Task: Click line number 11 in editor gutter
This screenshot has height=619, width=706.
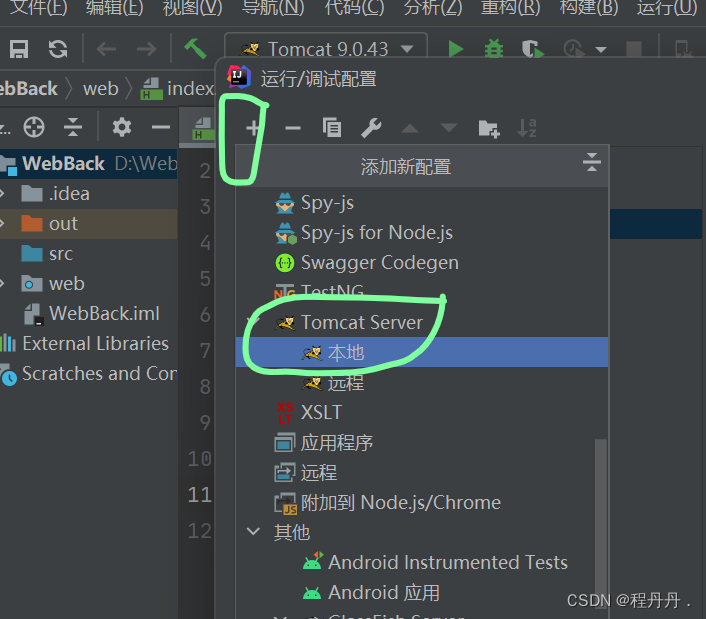Action: point(199,495)
